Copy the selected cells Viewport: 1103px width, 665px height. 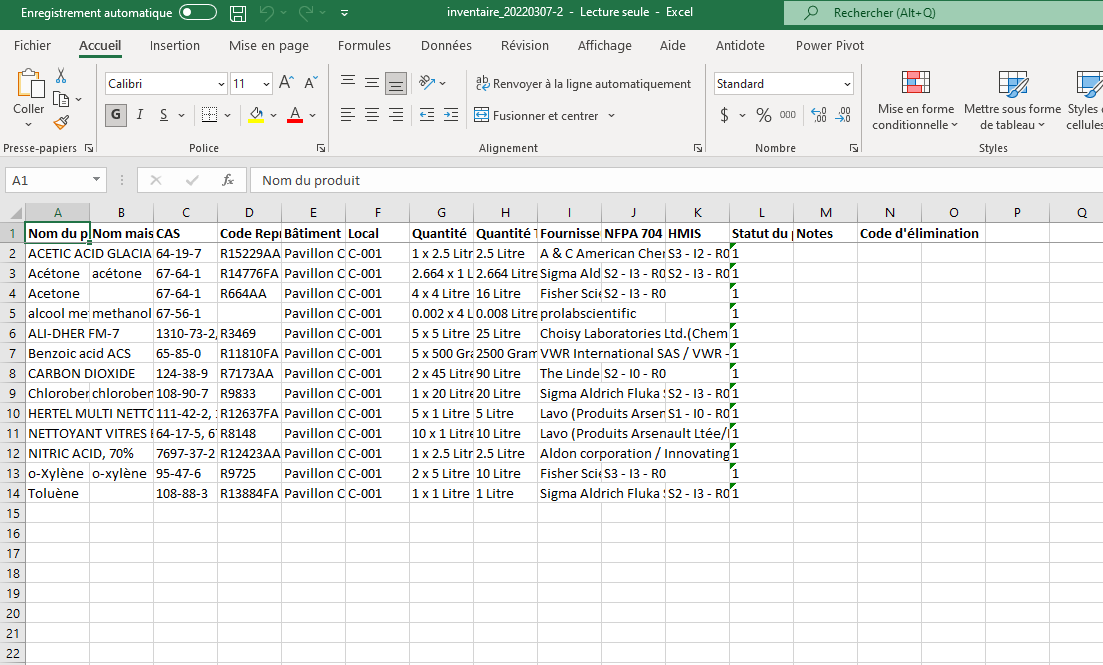click(x=61, y=99)
